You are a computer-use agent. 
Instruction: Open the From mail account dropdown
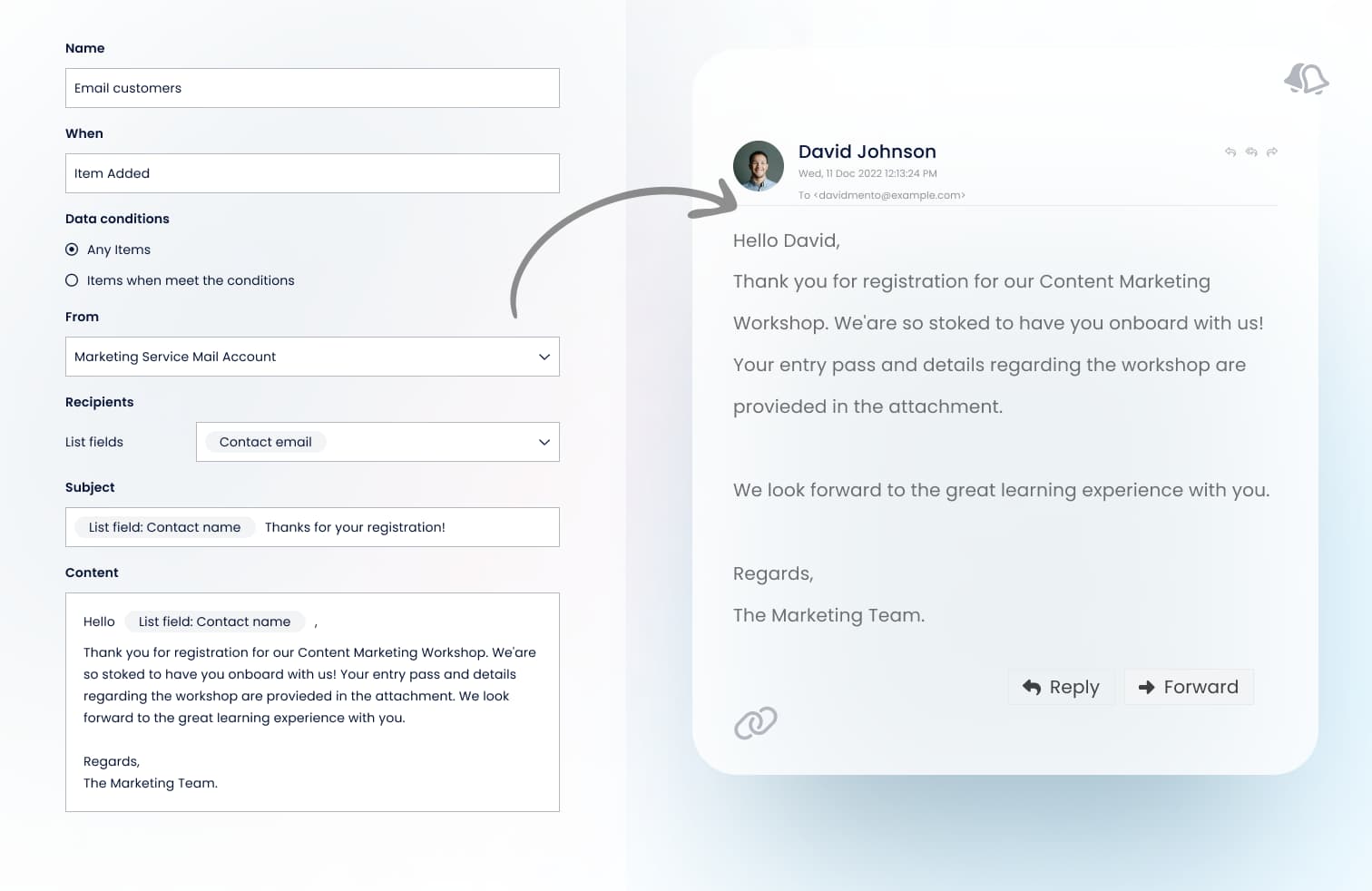point(312,357)
